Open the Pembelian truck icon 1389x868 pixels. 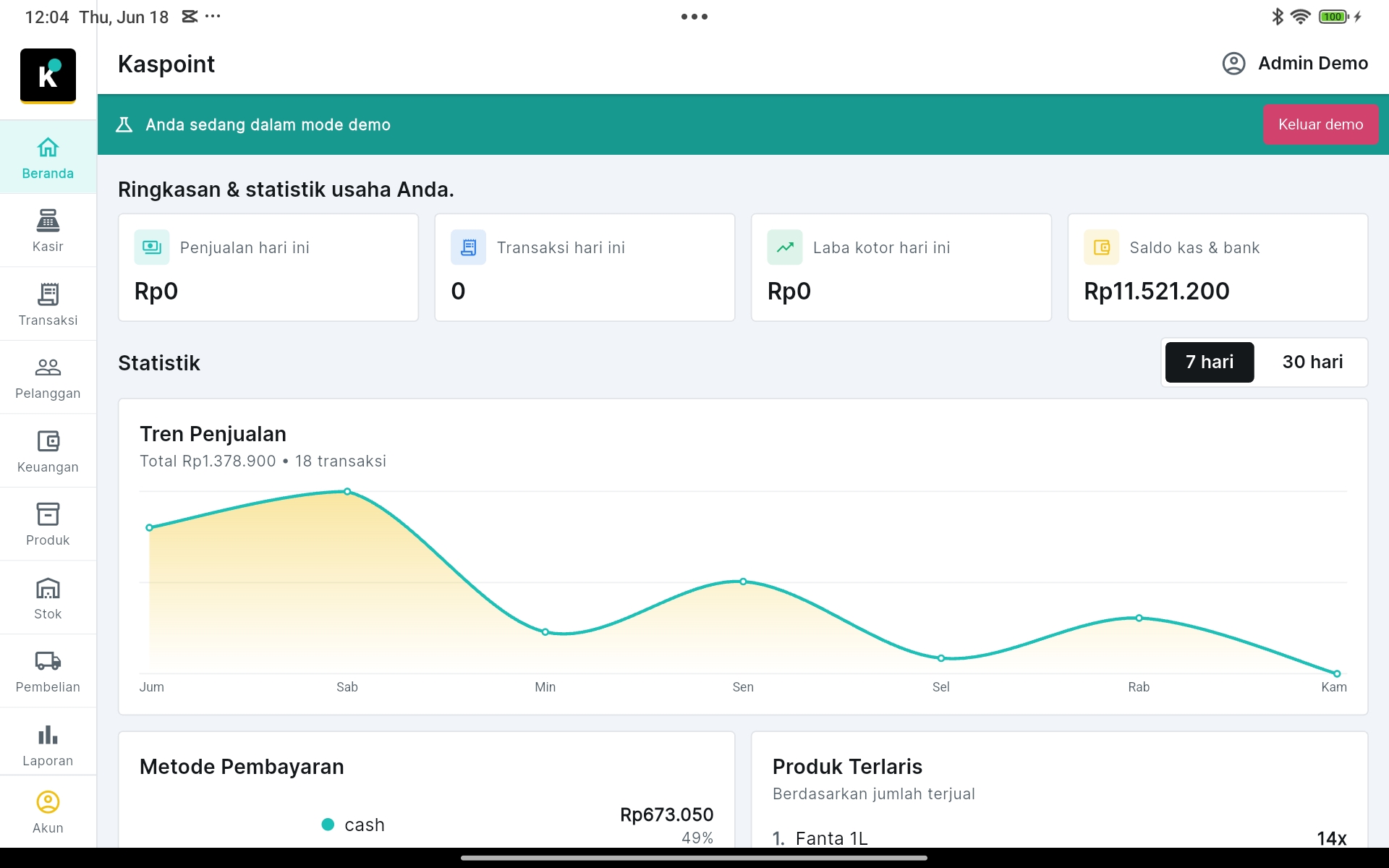pyautogui.click(x=48, y=661)
